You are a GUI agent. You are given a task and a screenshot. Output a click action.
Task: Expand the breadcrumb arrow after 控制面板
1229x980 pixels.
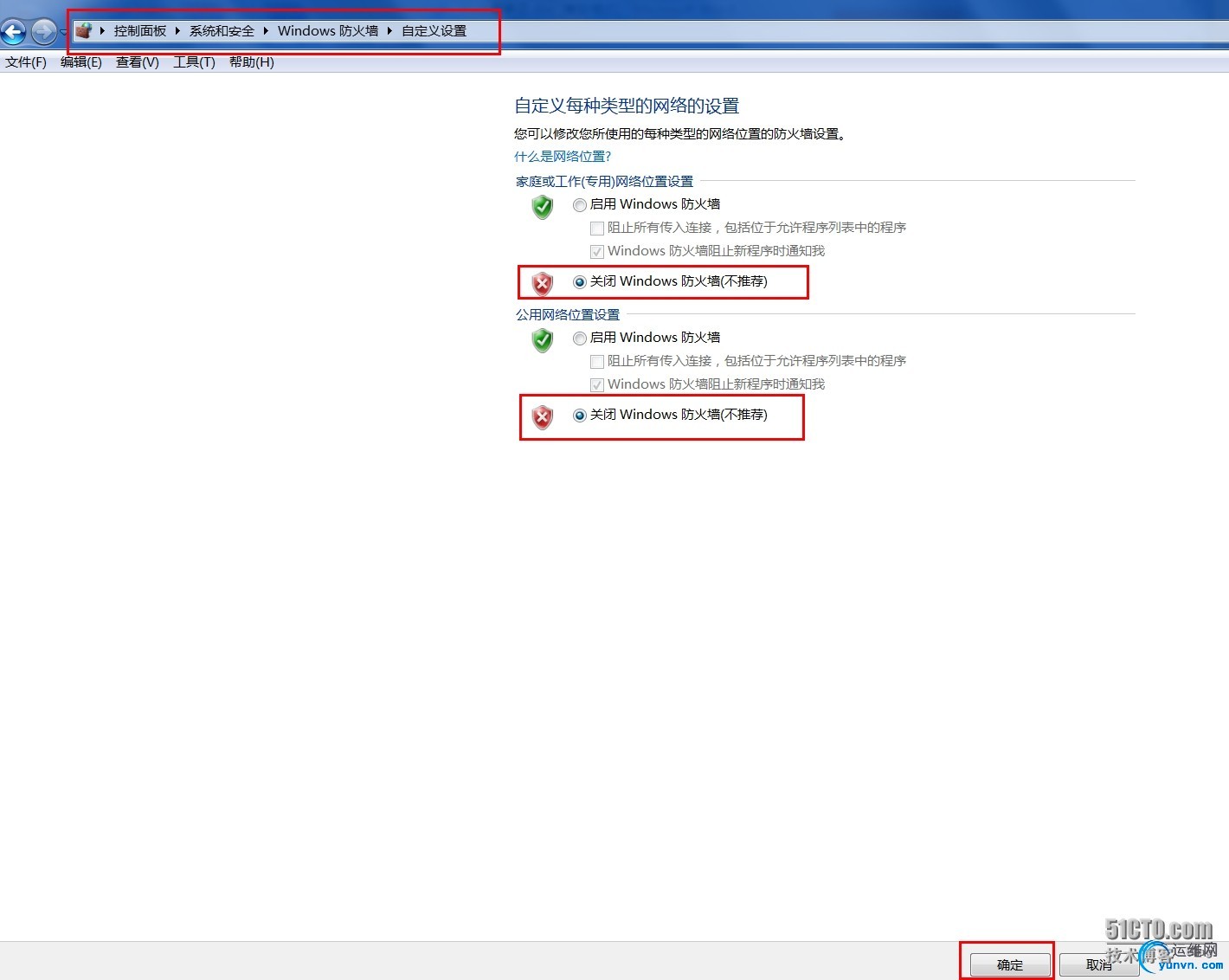click(x=177, y=31)
